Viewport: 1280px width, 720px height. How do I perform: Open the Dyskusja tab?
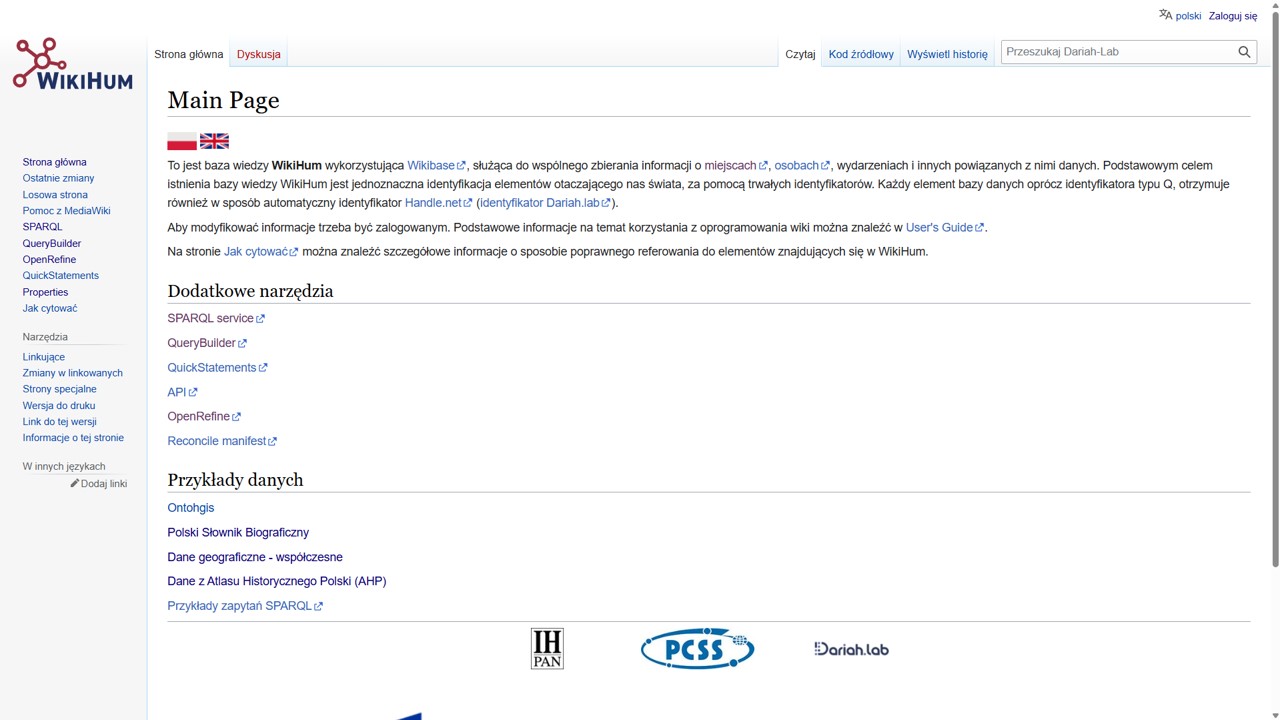point(258,54)
